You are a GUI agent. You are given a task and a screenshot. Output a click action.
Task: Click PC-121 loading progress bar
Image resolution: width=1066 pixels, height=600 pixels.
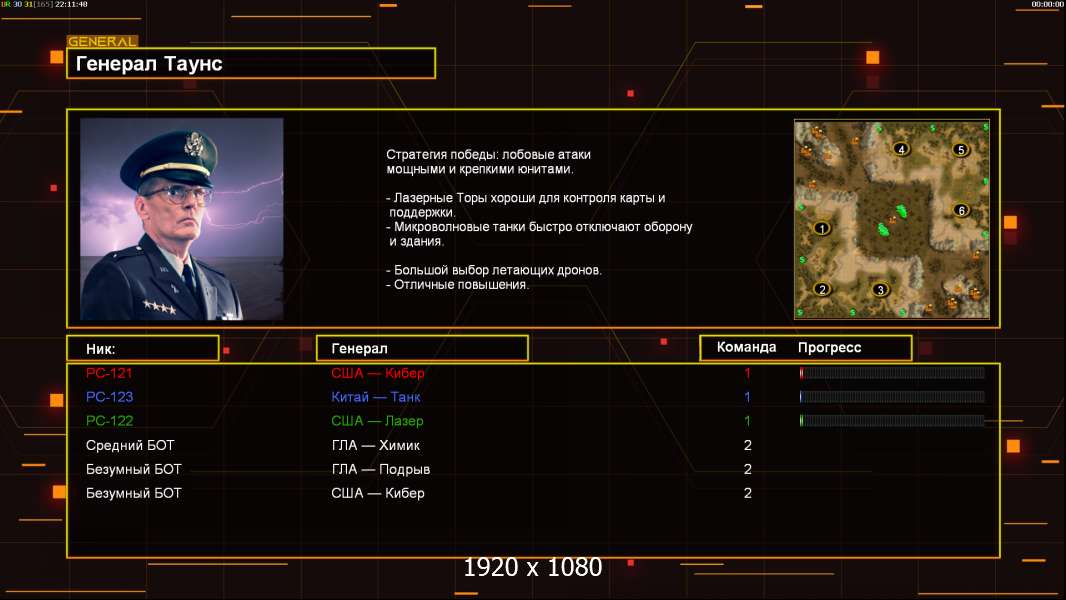pyautogui.click(x=892, y=372)
